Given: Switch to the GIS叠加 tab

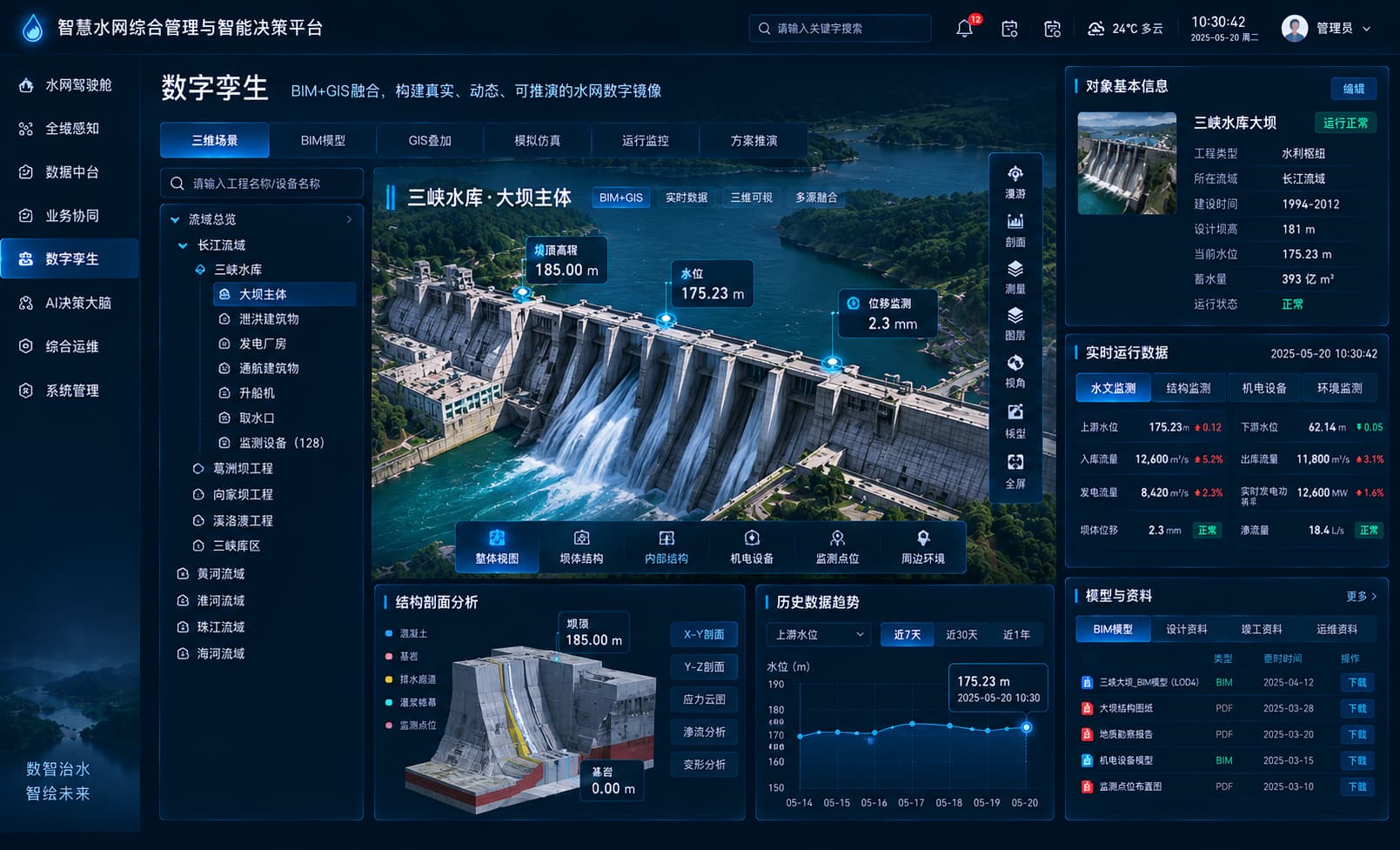Looking at the screenshot, I should click(x=430, y=140).
